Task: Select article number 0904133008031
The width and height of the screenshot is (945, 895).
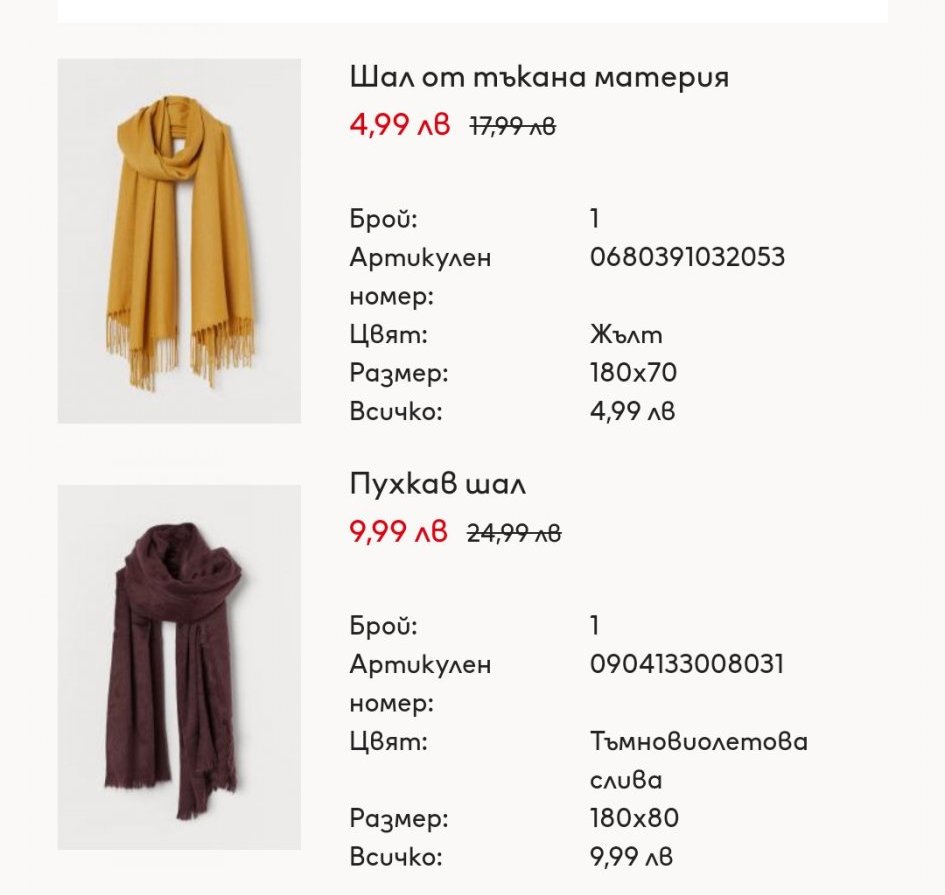Action: 686,664
